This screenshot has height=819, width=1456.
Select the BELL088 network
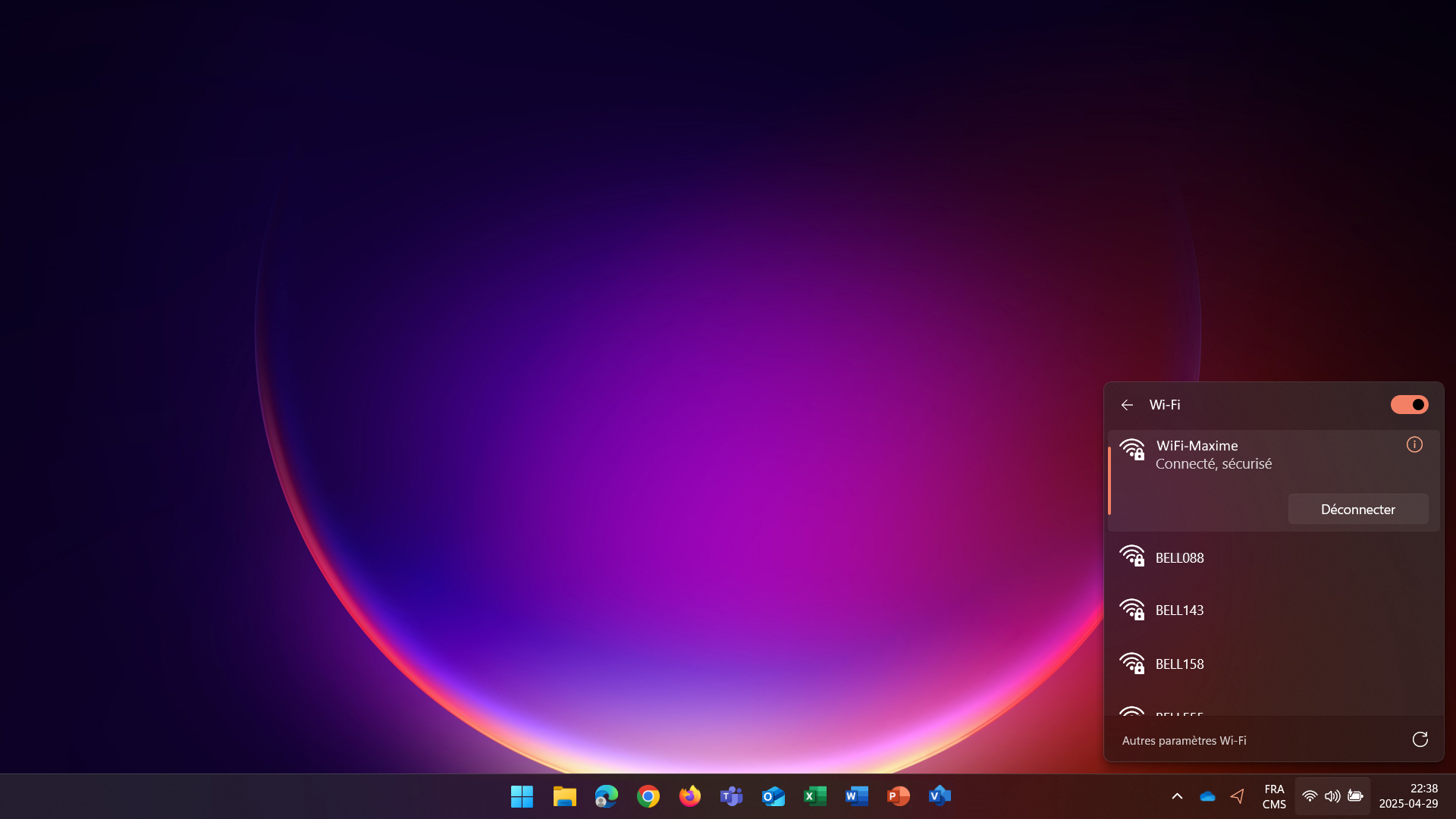1179,557
